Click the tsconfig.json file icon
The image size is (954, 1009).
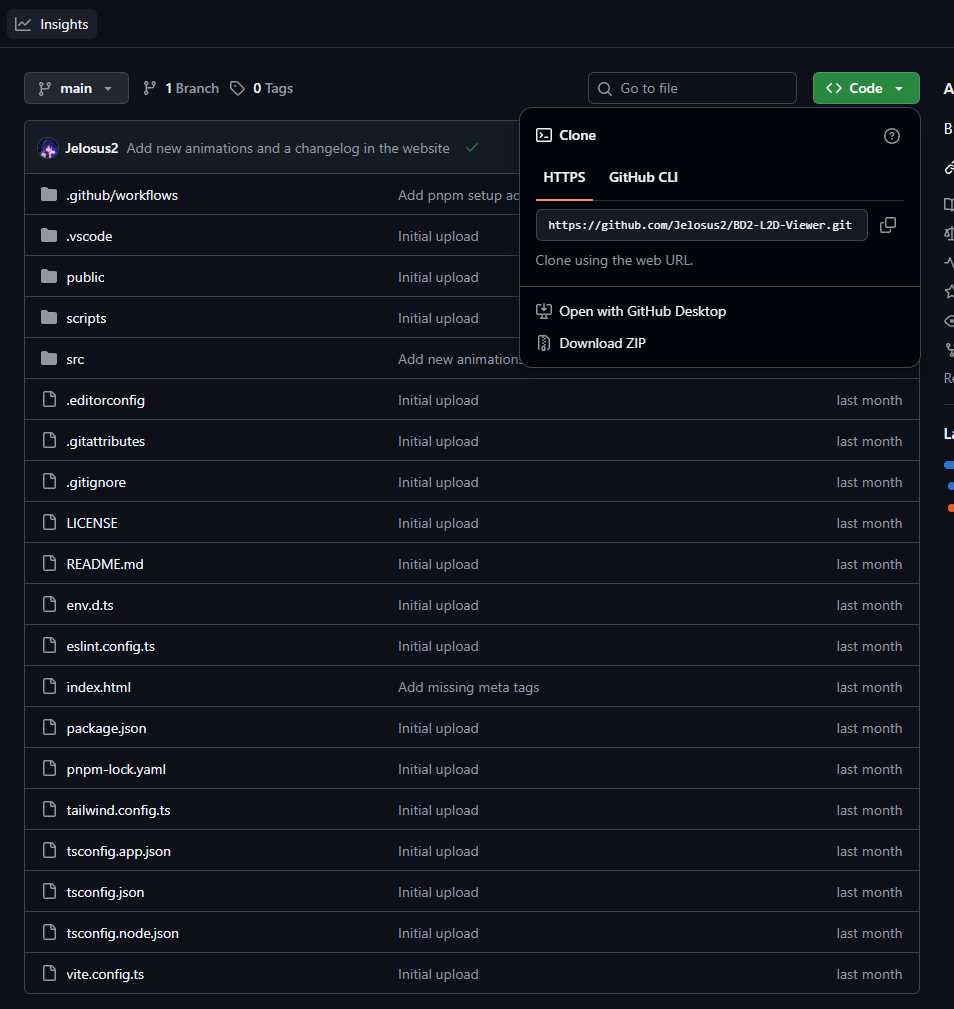point(50,893)
